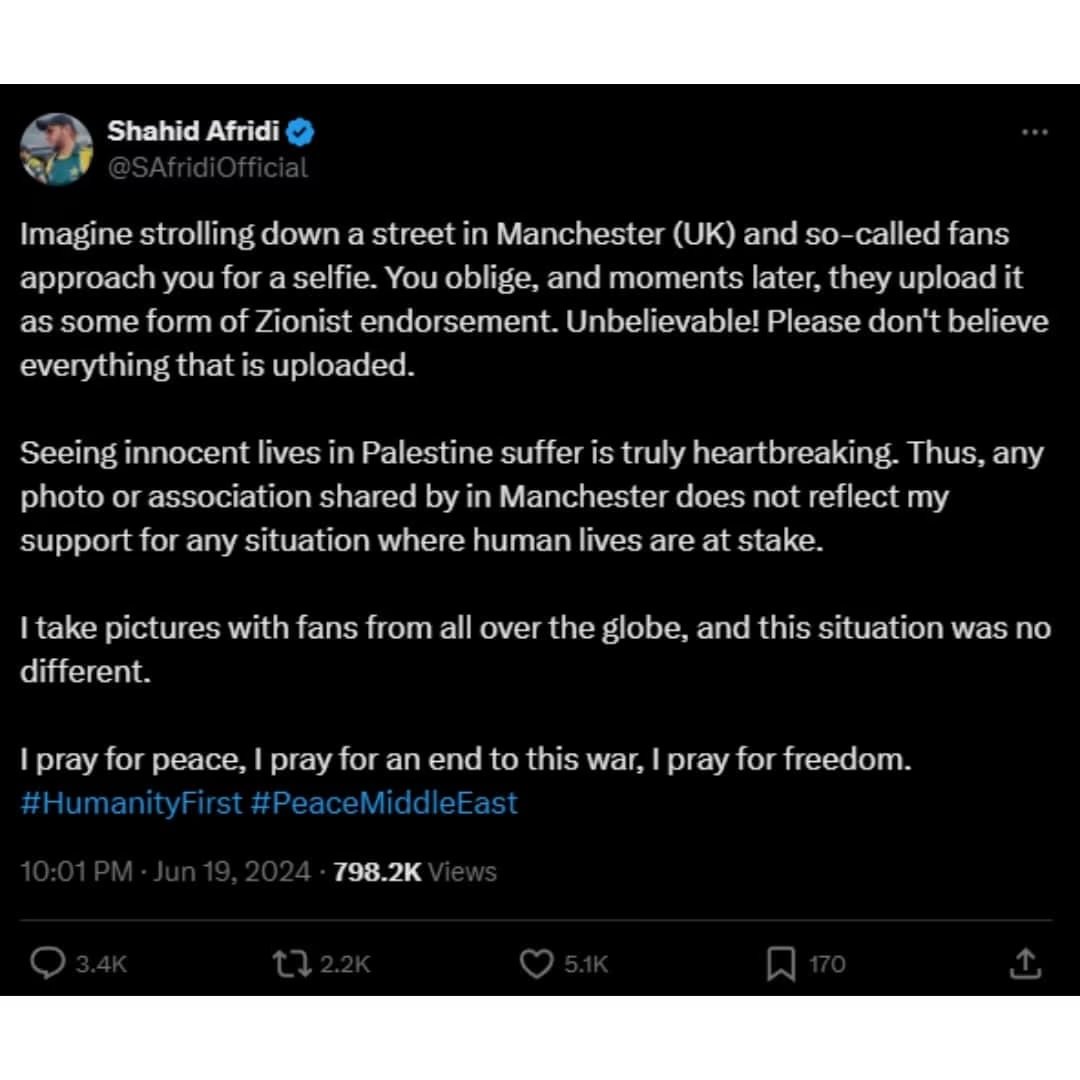Viewport: 1080px width, 1080px height.
Task: Click the share upload arrow icon
Action: pyautogui.click(x=1026, y=963)
